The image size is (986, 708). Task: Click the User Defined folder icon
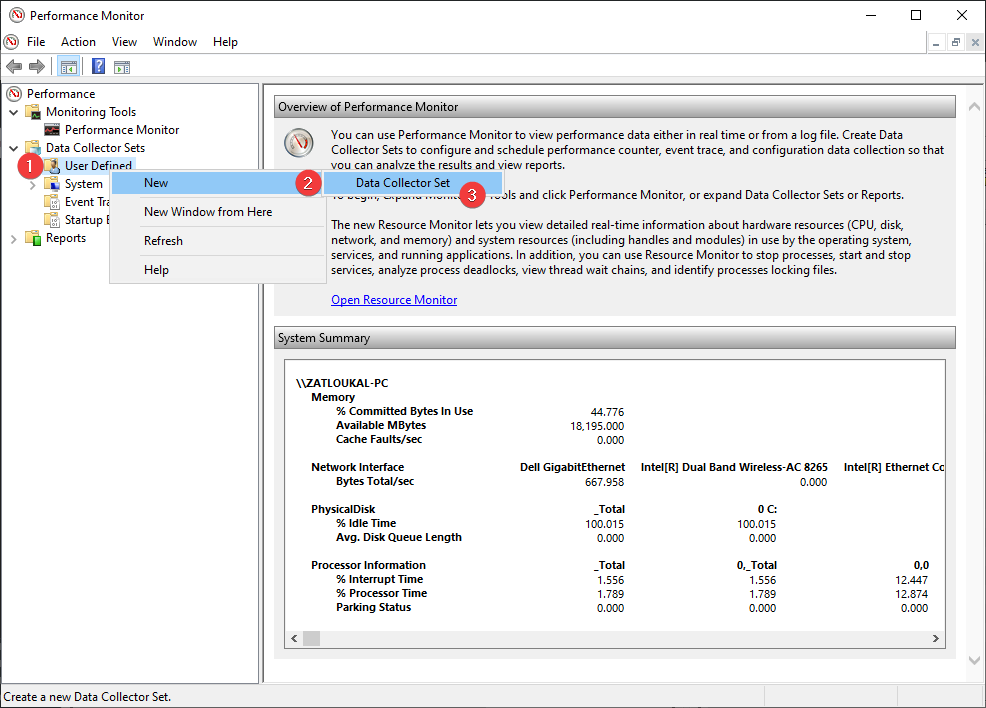point(53,166)
